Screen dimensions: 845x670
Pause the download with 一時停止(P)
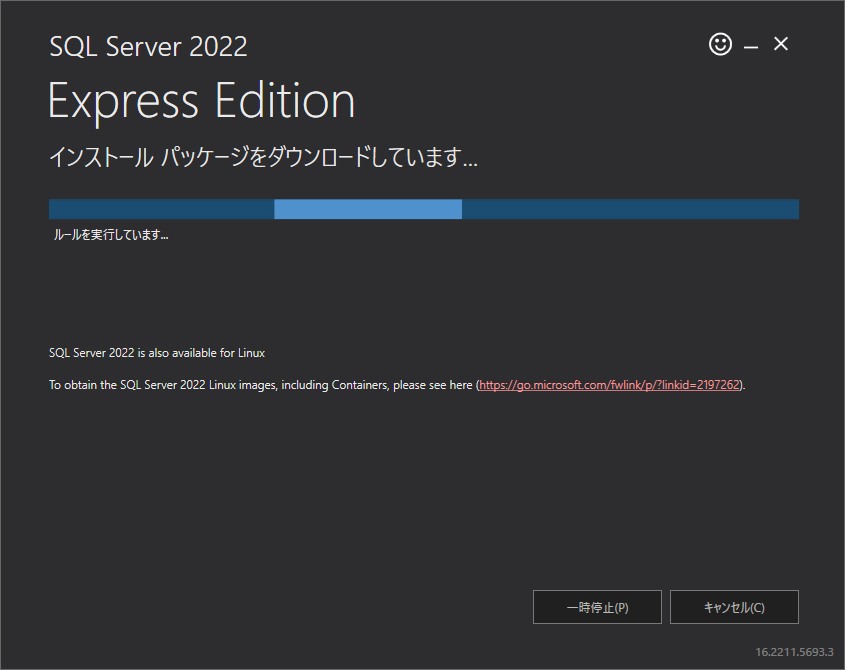coord(597,607)
